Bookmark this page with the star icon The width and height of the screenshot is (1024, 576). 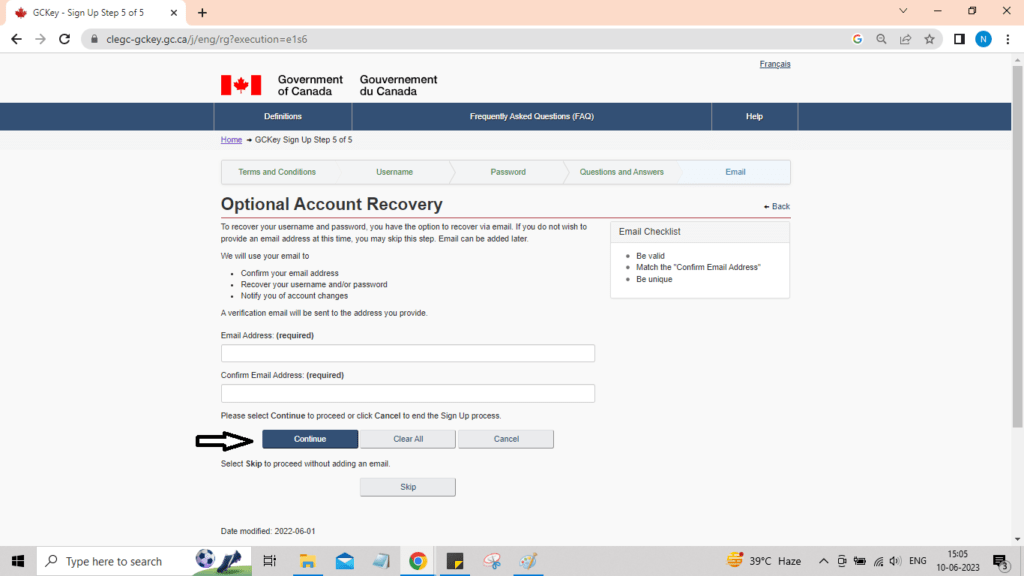(x=930, y=39)
